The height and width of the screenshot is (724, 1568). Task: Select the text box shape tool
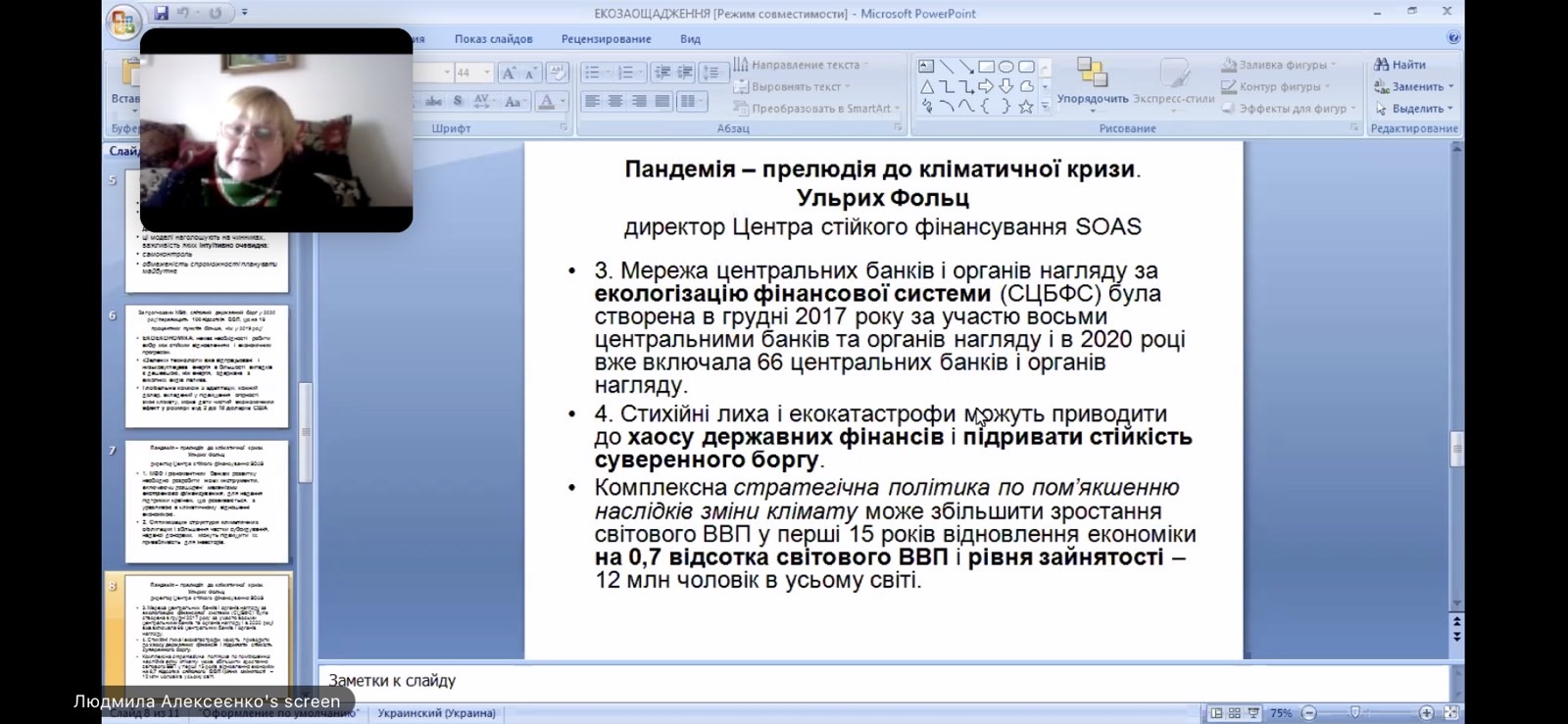(x=926, y=67)
